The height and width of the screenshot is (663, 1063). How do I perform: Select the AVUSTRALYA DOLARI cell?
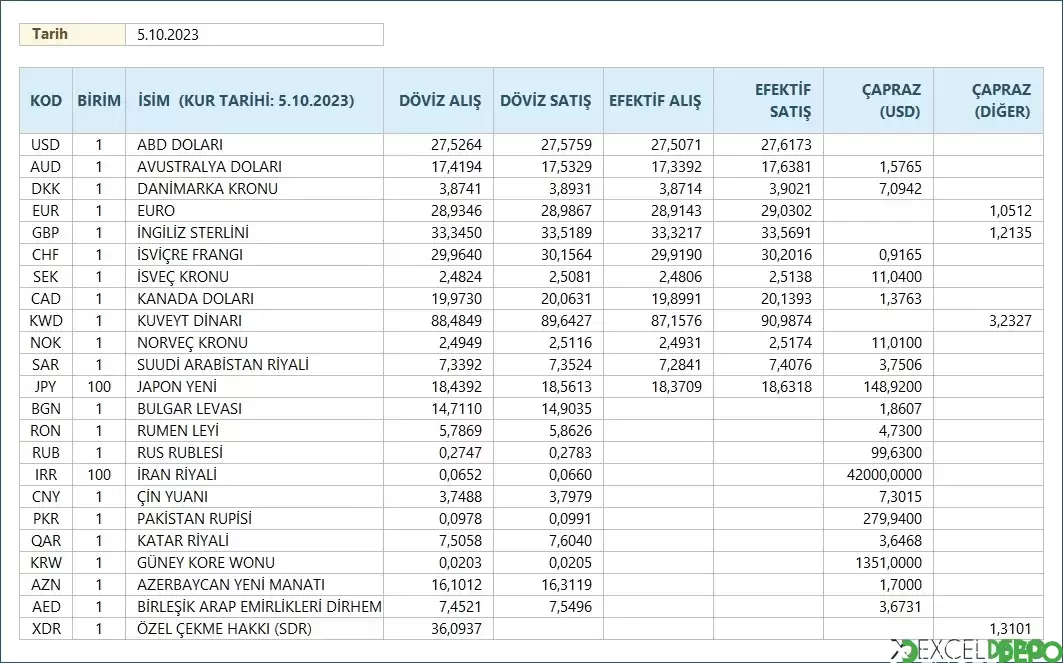254,167
